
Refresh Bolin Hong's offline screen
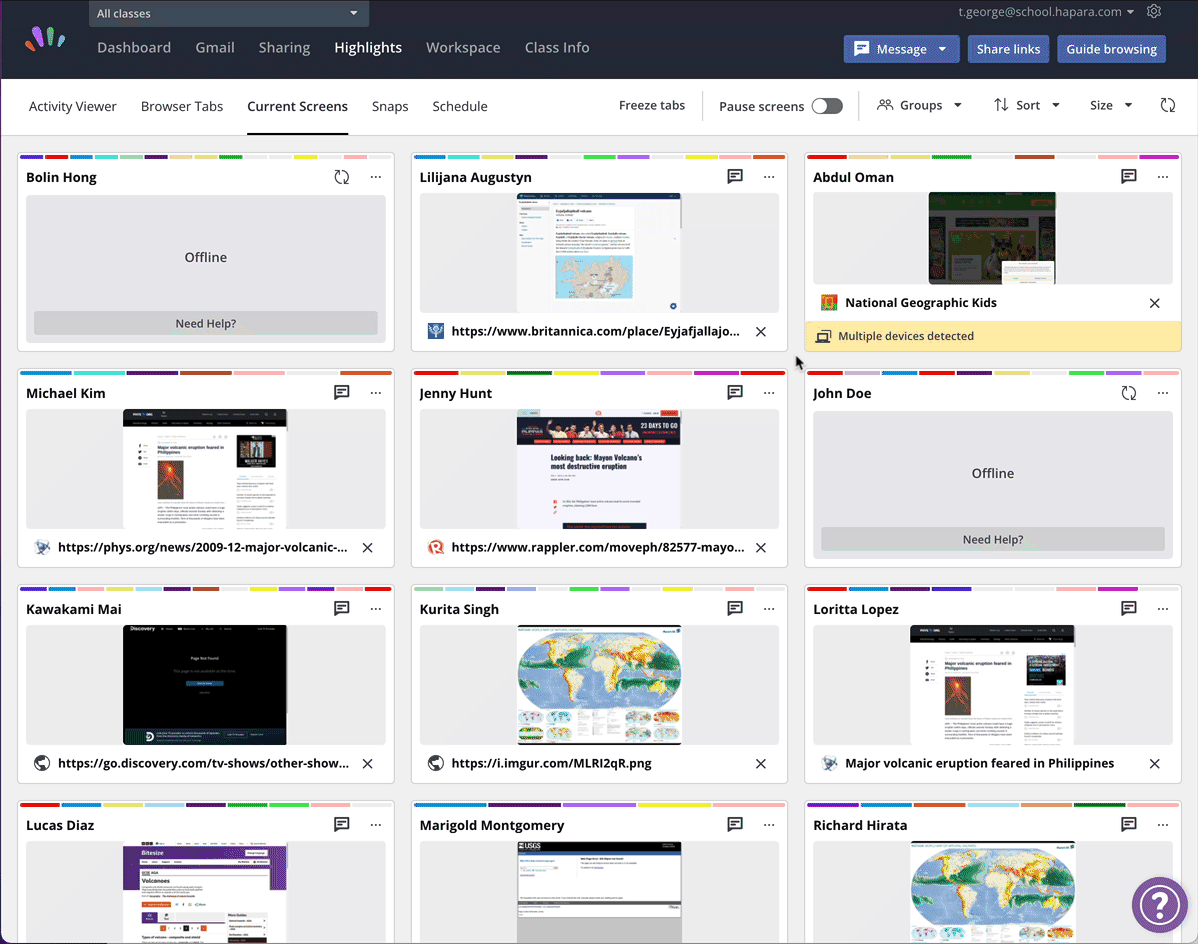pos(342,177)
